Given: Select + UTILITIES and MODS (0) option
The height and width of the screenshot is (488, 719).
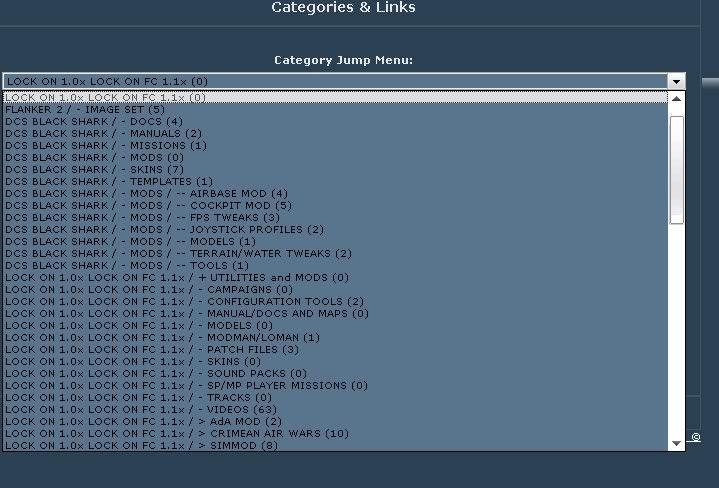Looking at the screenshot, I should (335, 277).
